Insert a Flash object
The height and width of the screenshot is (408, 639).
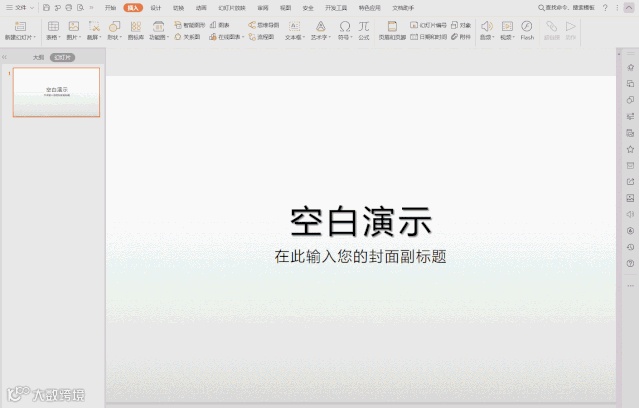[527, 31]
